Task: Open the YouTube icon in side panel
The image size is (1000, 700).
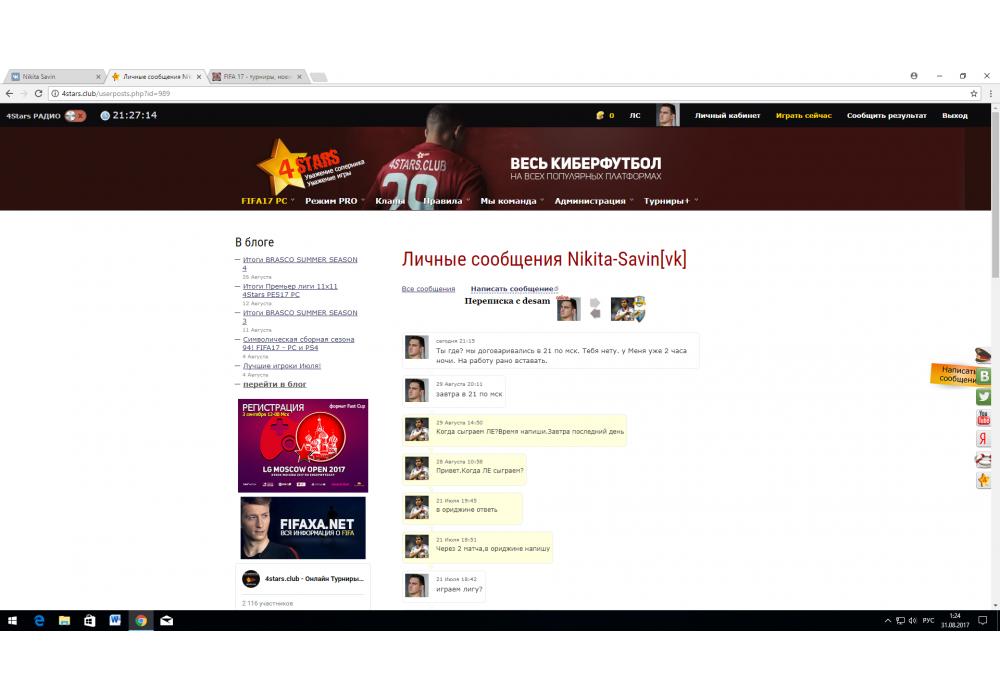Action: coord(984,418)
